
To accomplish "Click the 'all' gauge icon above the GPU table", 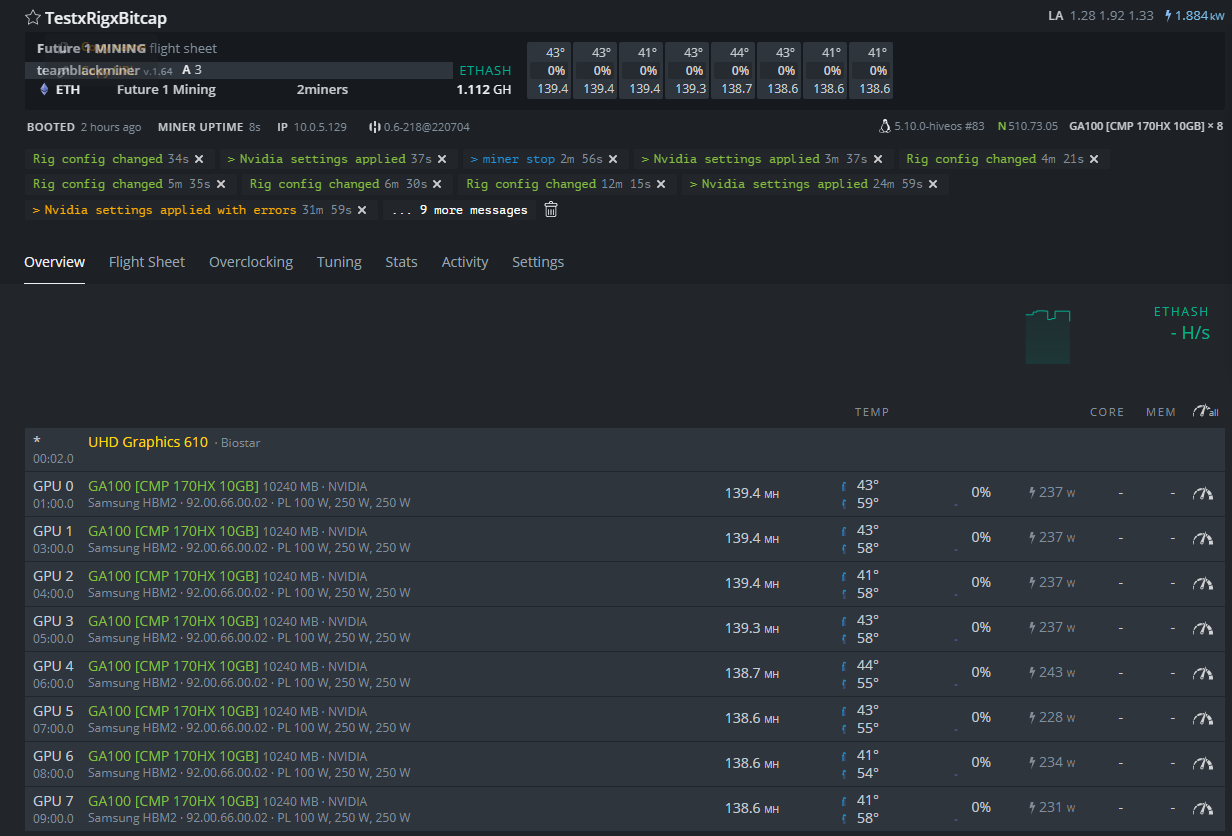I will (x=1204, y=411).
